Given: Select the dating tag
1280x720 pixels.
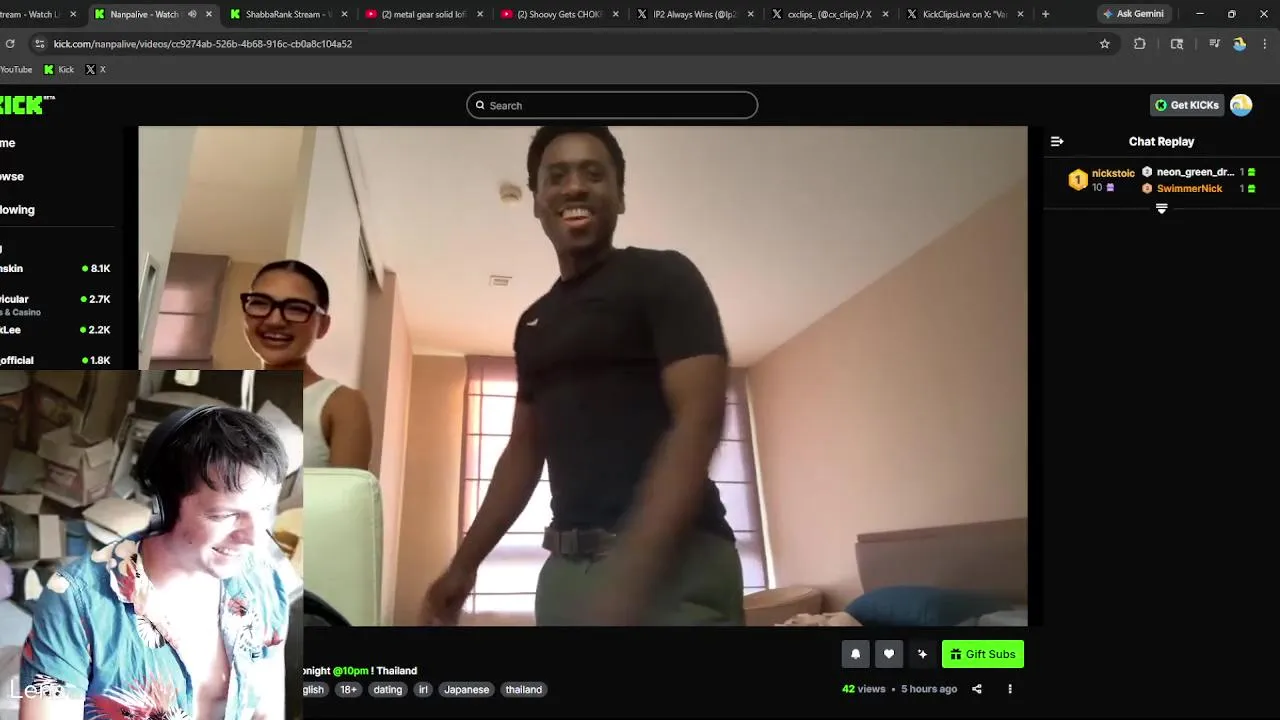Looking at the screenshot, I should 387,689.
